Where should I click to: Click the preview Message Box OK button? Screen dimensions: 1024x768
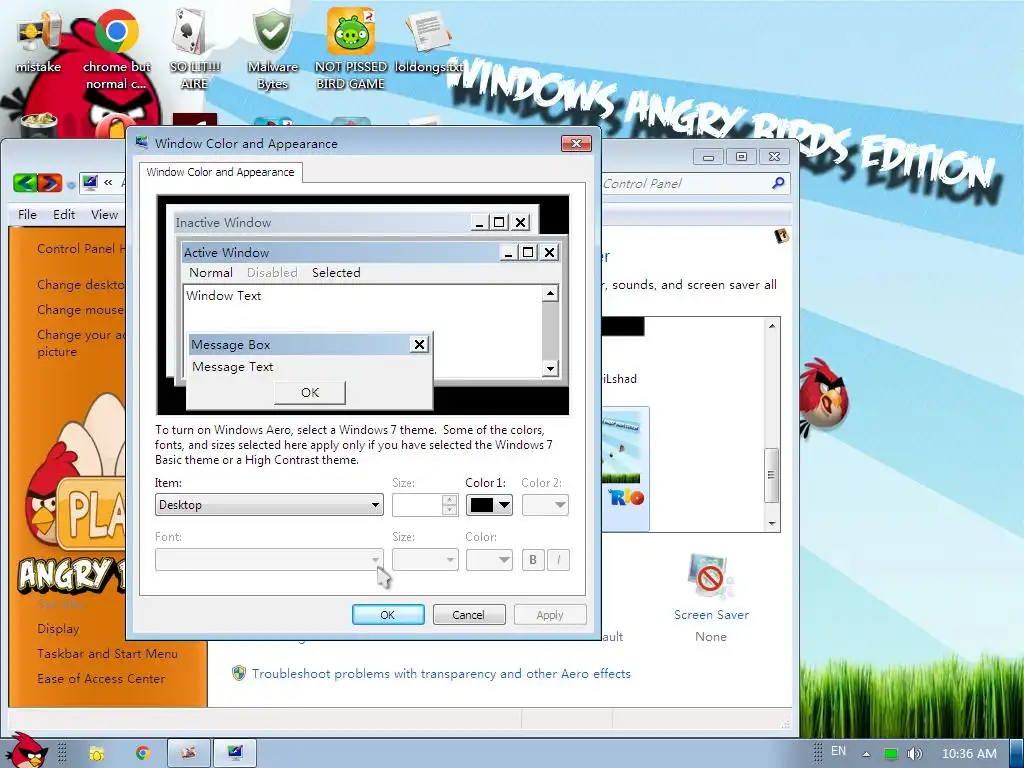(x=310, y=392)
